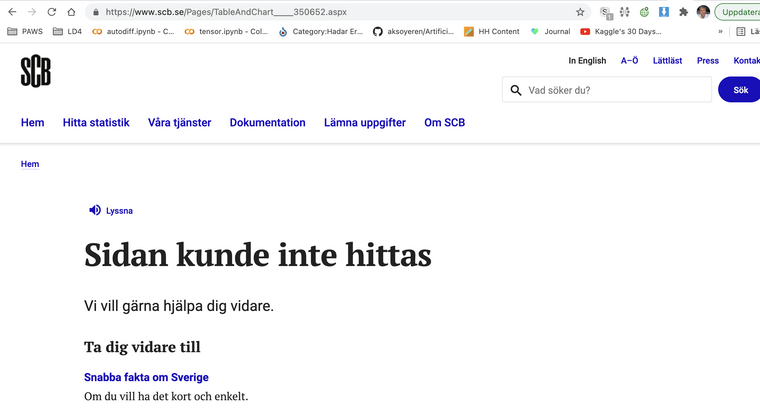Switch language via In English link
This screenshot has height=417, width=760.
click(x=587, y=61)
